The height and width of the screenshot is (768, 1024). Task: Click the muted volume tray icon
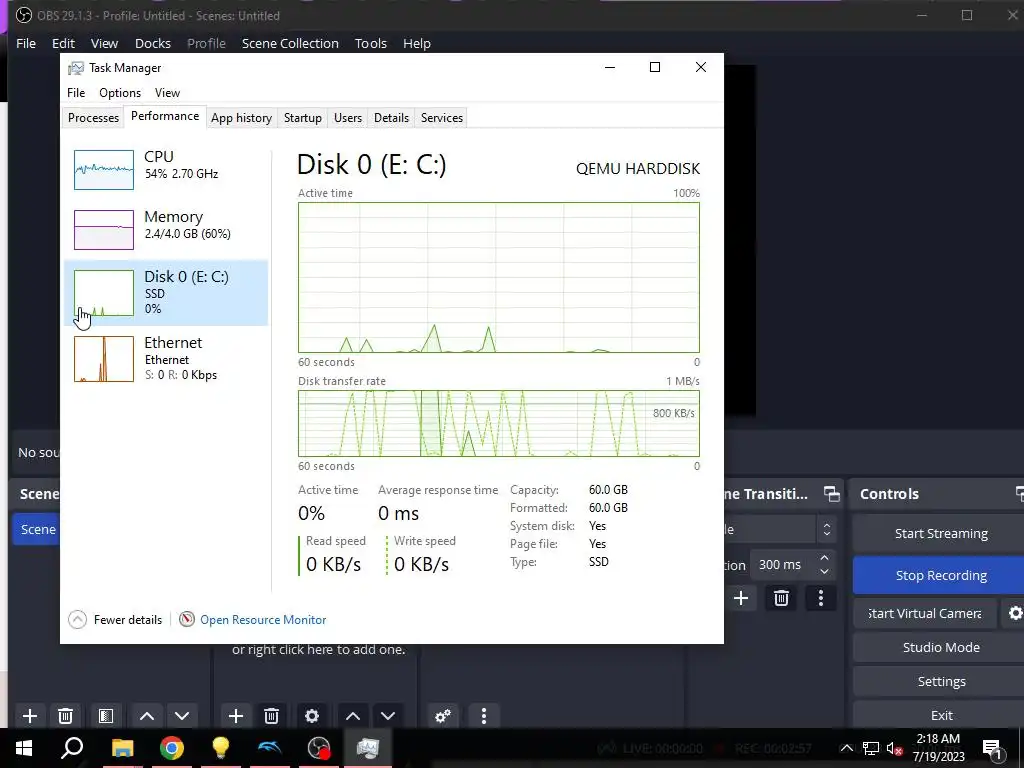pos(895,748)
